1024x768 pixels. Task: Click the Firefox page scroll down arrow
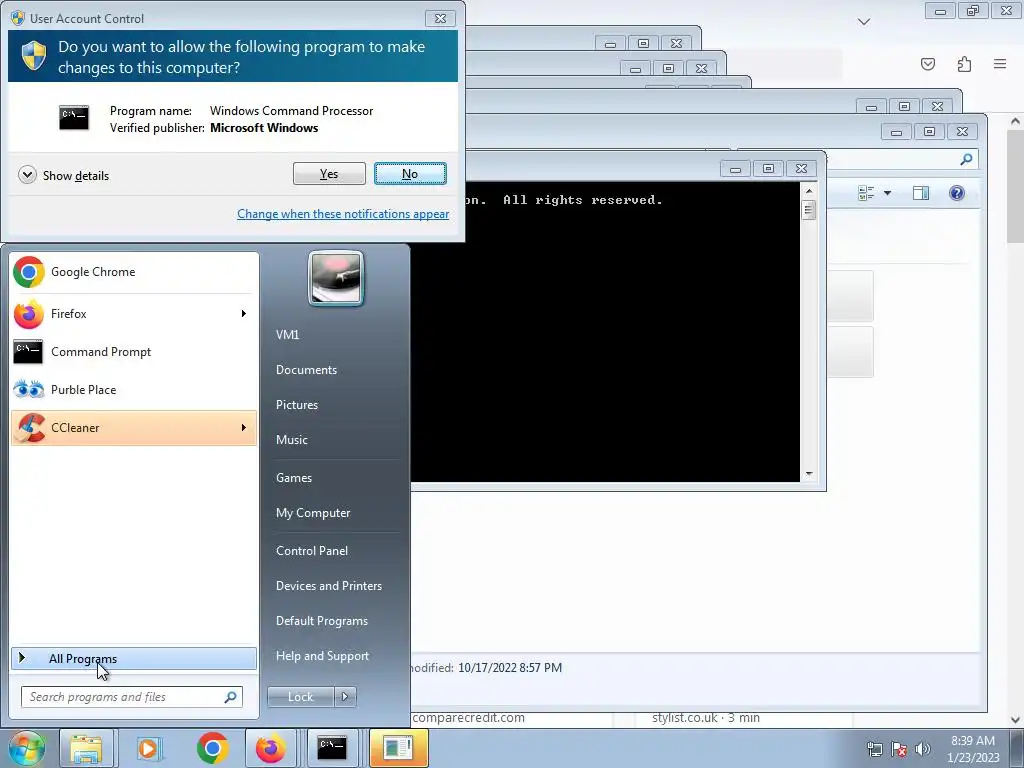pyautogui.click(x=1016, y=719)
